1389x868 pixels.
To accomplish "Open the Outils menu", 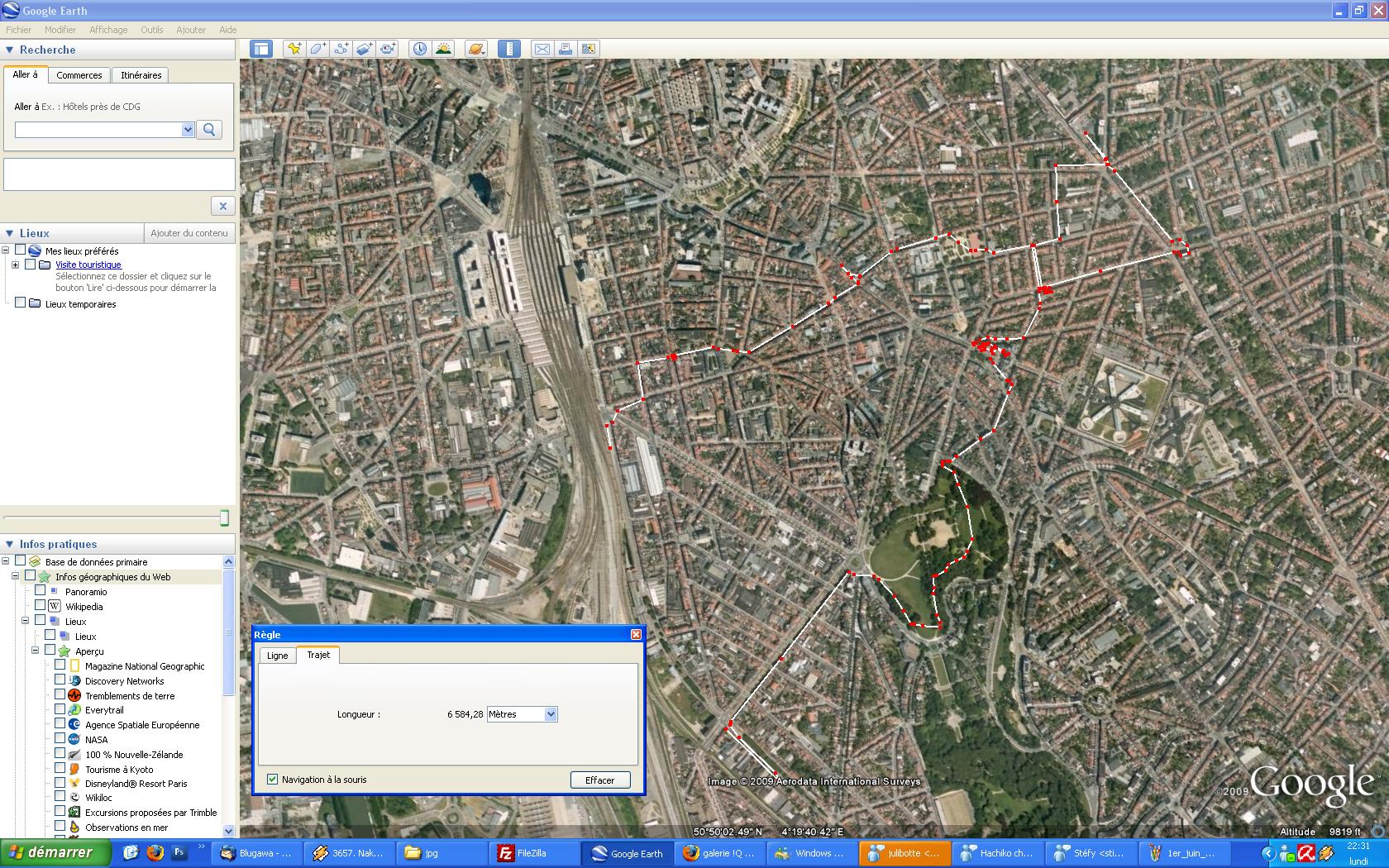I will pyautogui.click(x=151, y=30).
